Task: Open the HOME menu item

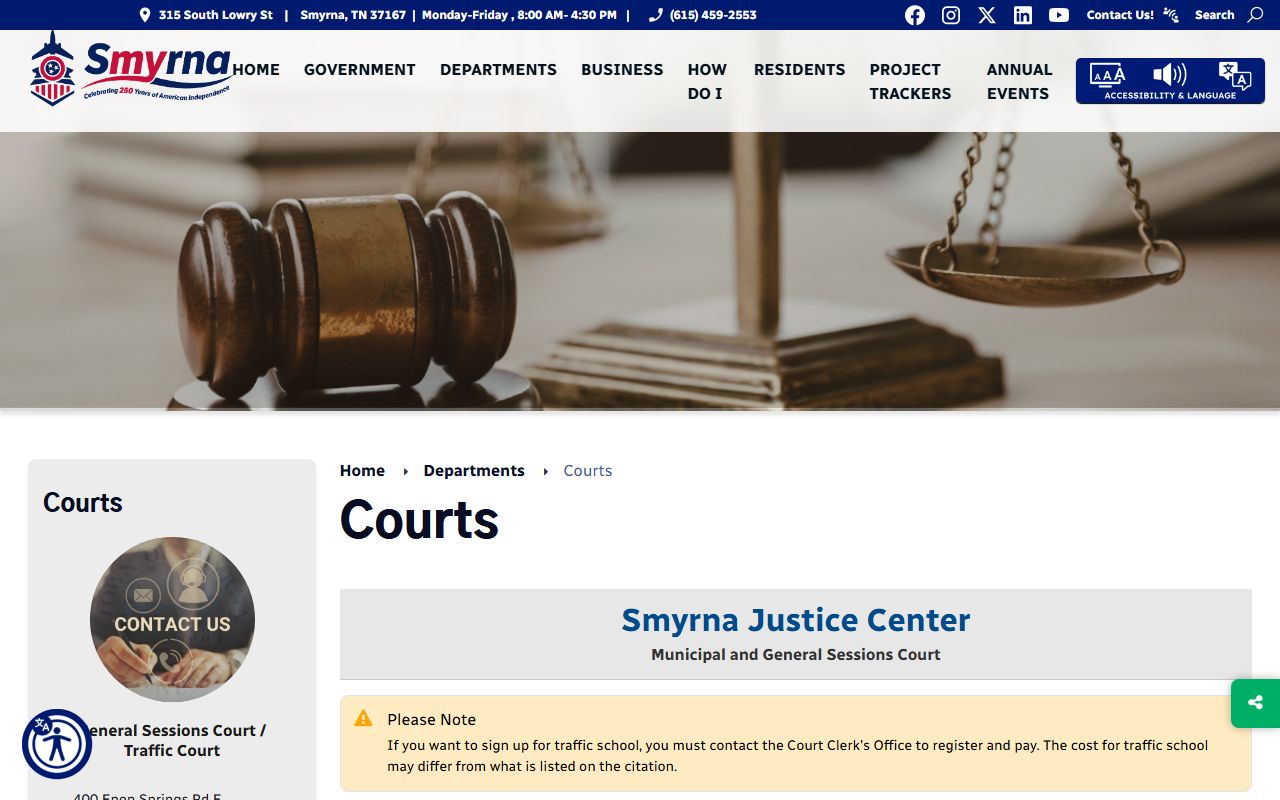Action: click(256, 69)
